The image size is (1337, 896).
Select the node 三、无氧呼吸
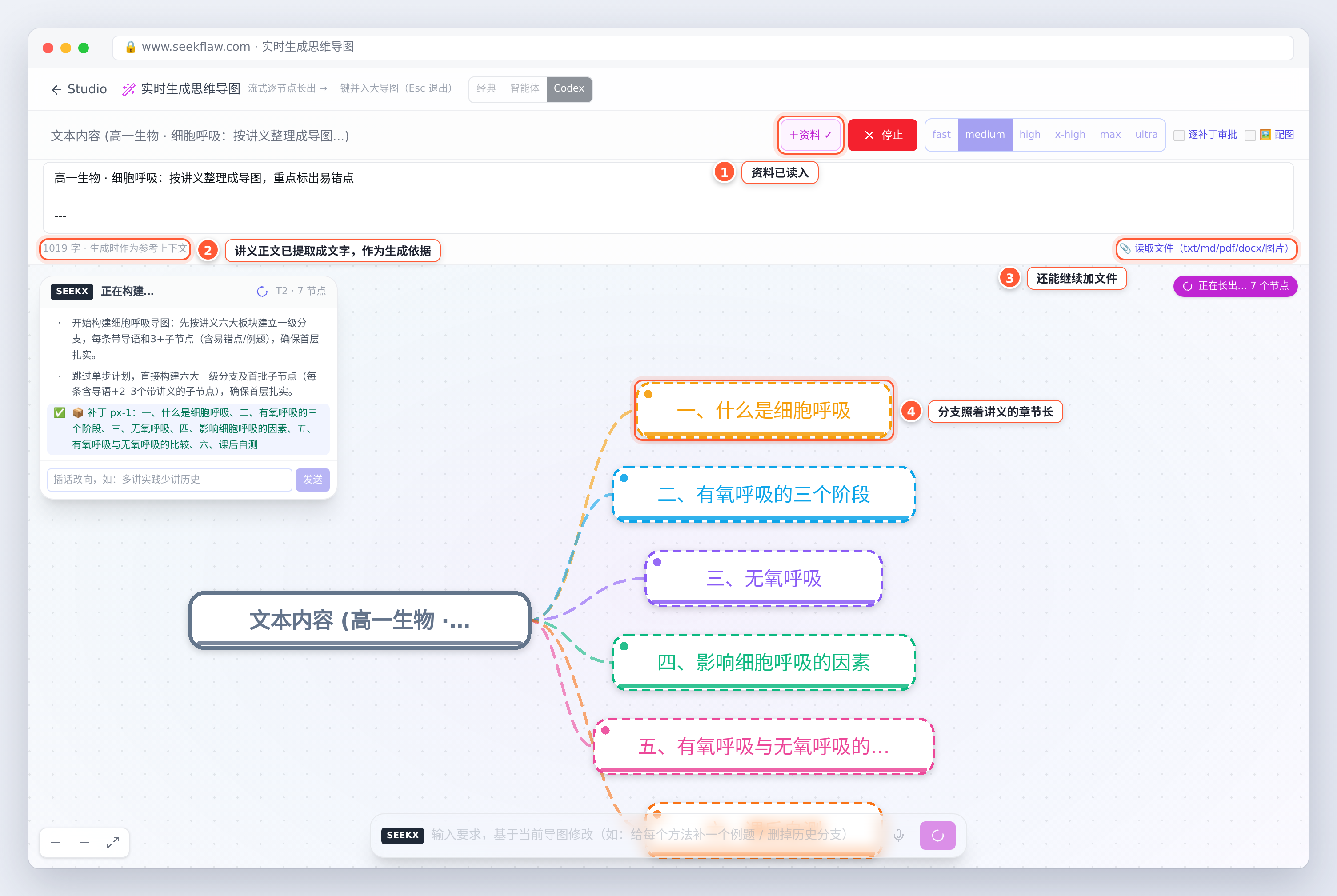pos(764,578)
